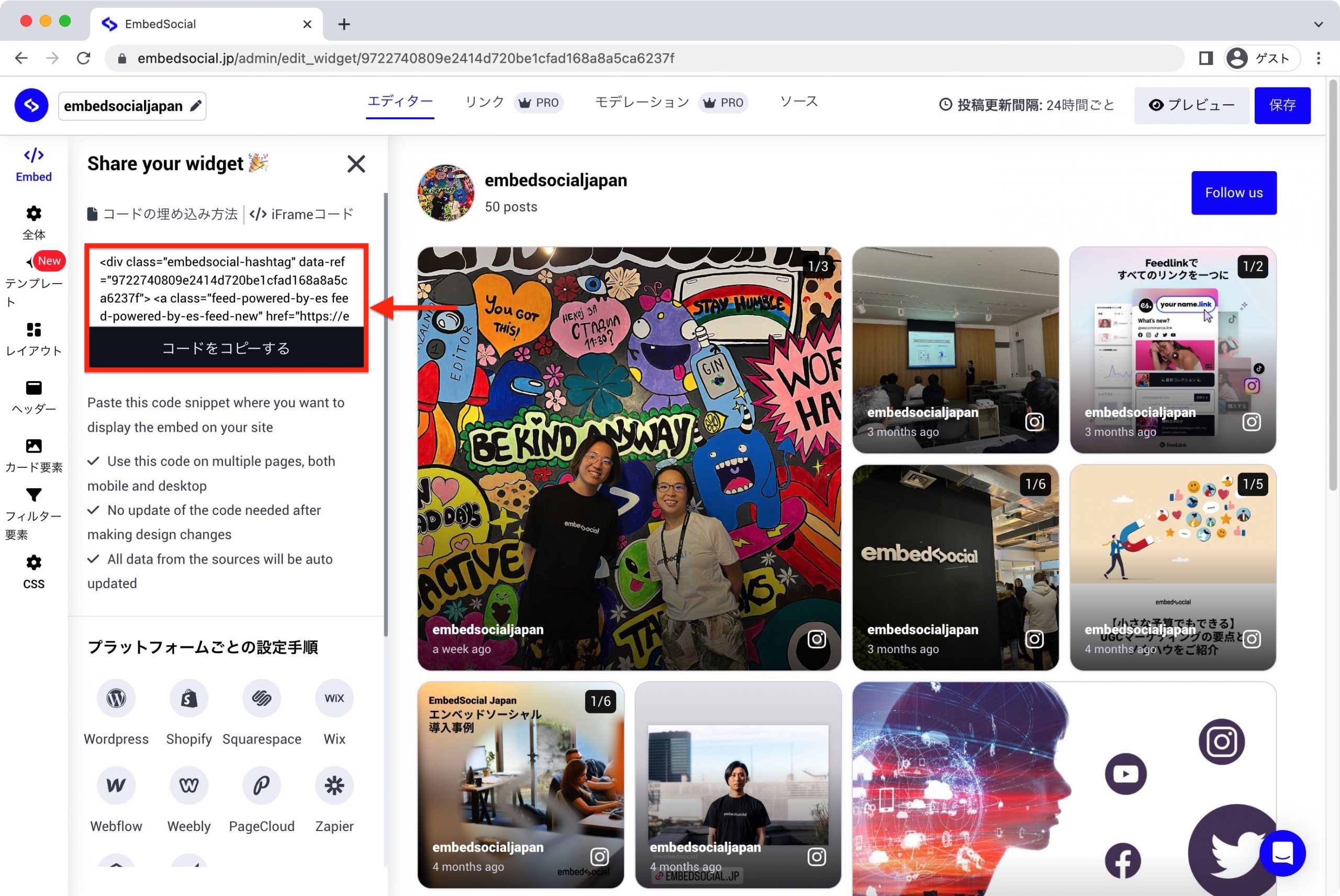Click the '50 posts' text
The height and width of the screenshot is (896, 1340).
pos(511,207)
